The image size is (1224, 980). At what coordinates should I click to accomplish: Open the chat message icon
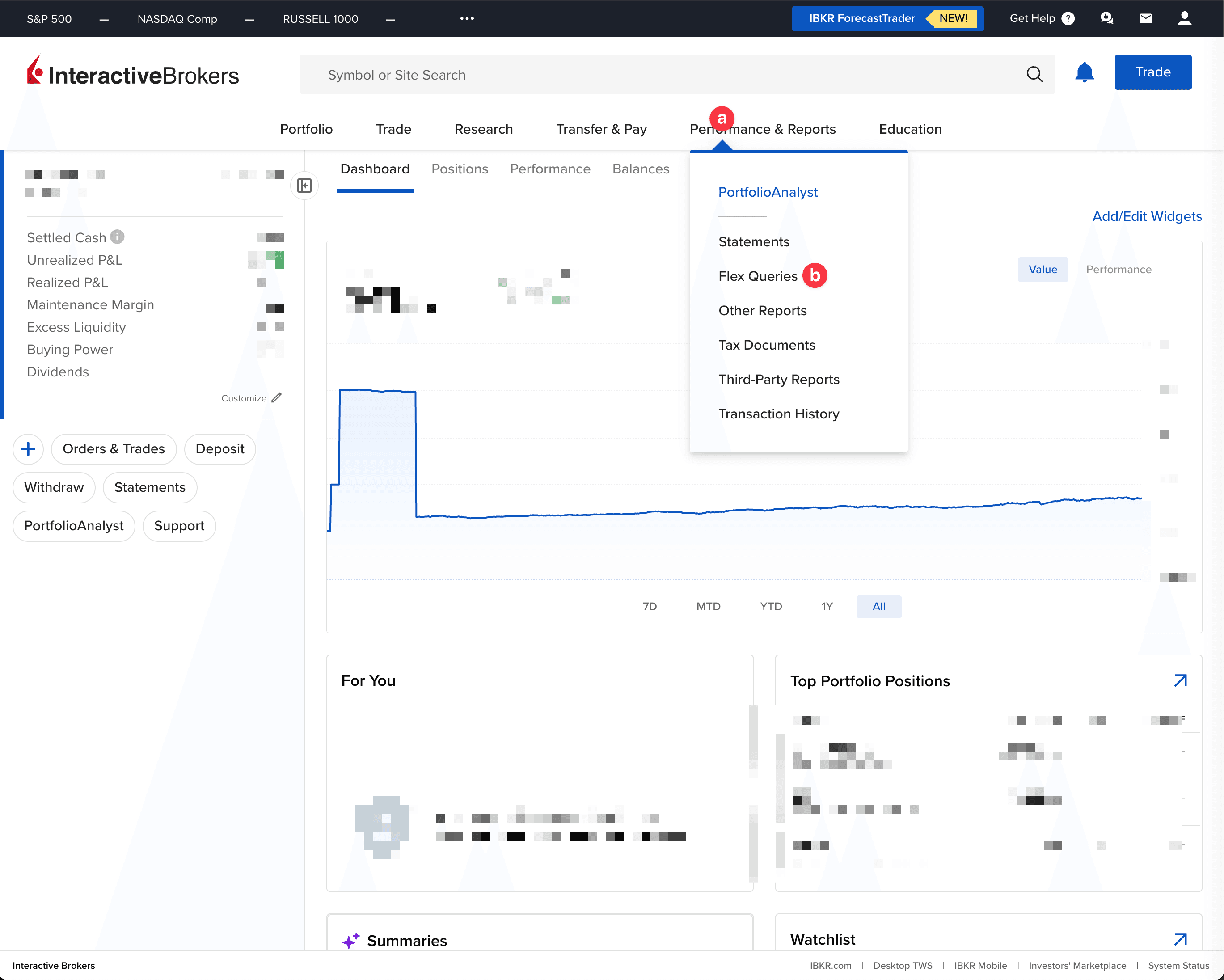coord(1107,18)
